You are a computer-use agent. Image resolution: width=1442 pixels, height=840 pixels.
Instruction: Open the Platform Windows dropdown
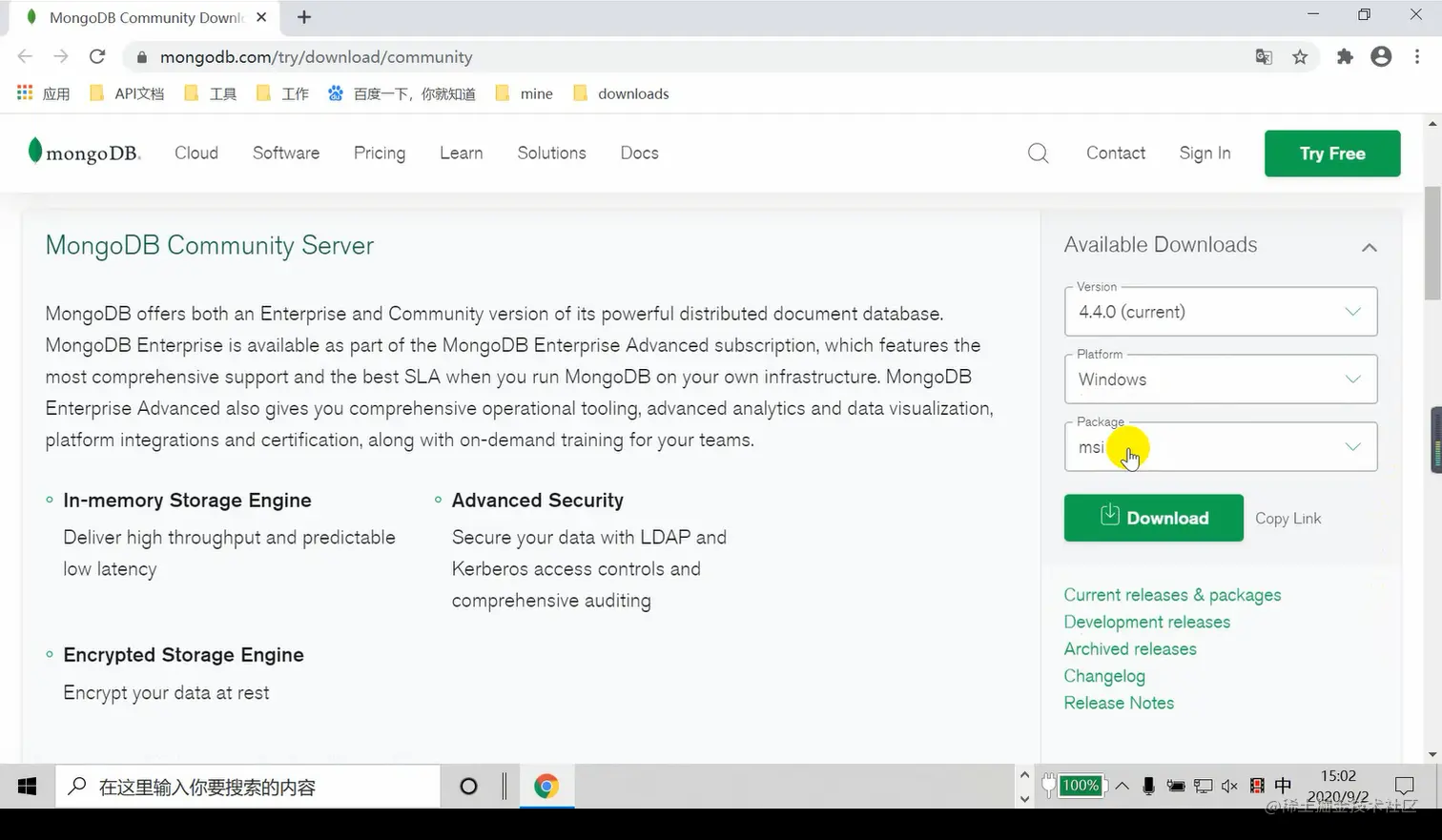[x=1221, y=379]
